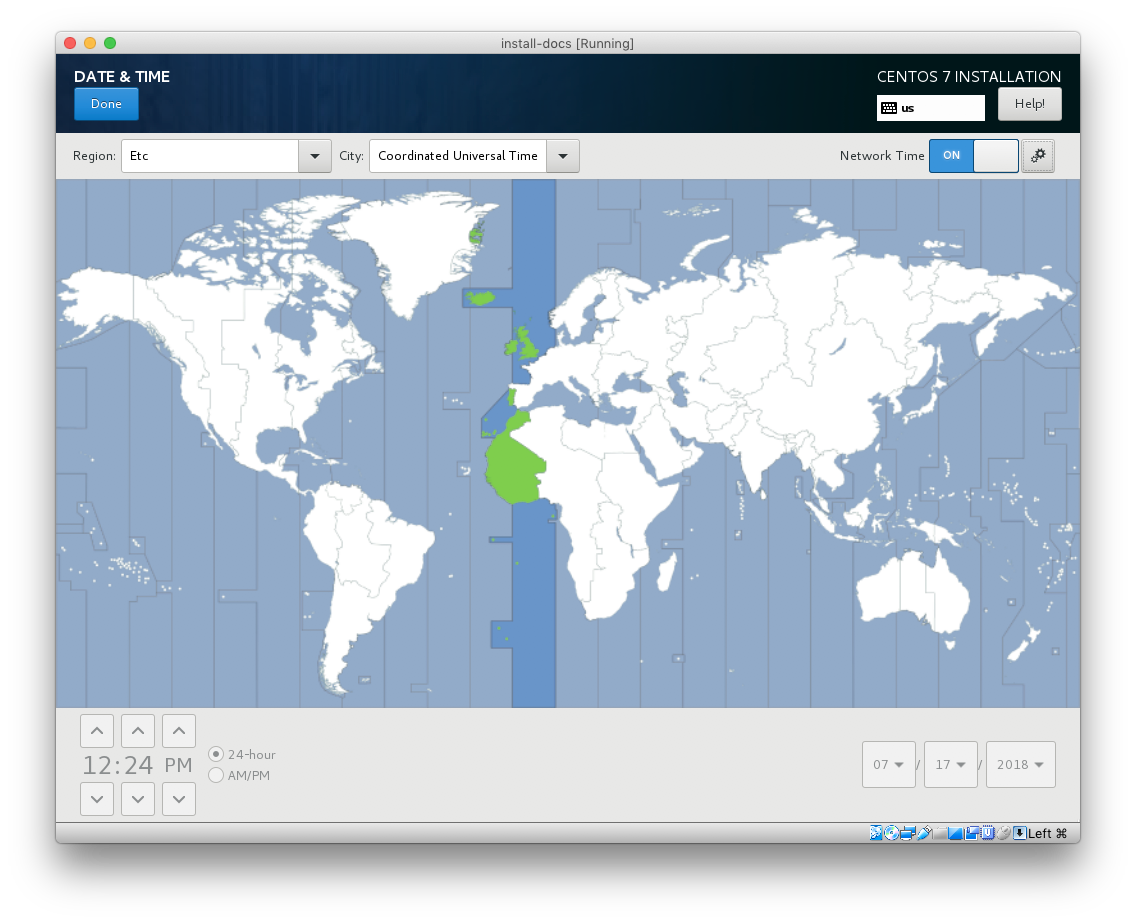
Task: Click the 'DATE & TIME' heading
Action: coord(122,77)
